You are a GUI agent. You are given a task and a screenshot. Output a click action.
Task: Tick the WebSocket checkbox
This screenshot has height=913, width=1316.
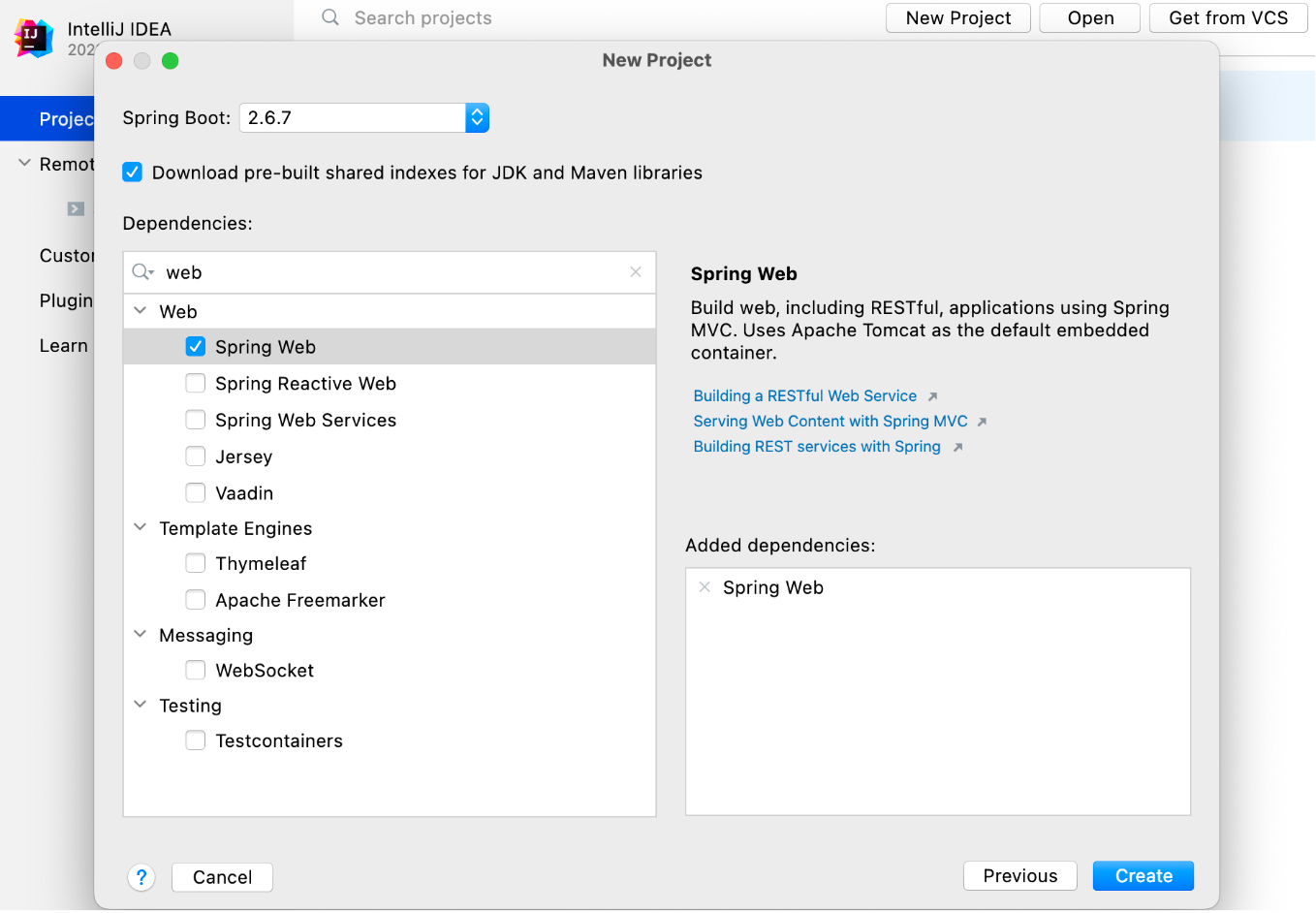tap(196, 670)
